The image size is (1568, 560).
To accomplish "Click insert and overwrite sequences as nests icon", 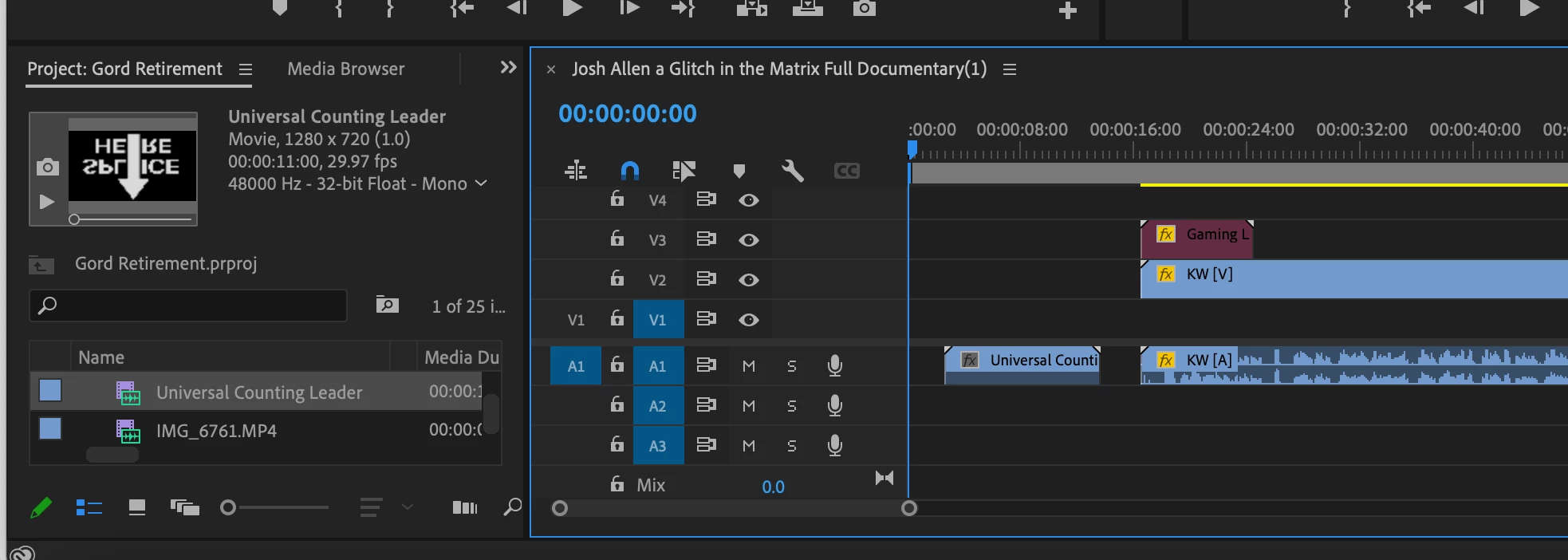I will [576, 170].
